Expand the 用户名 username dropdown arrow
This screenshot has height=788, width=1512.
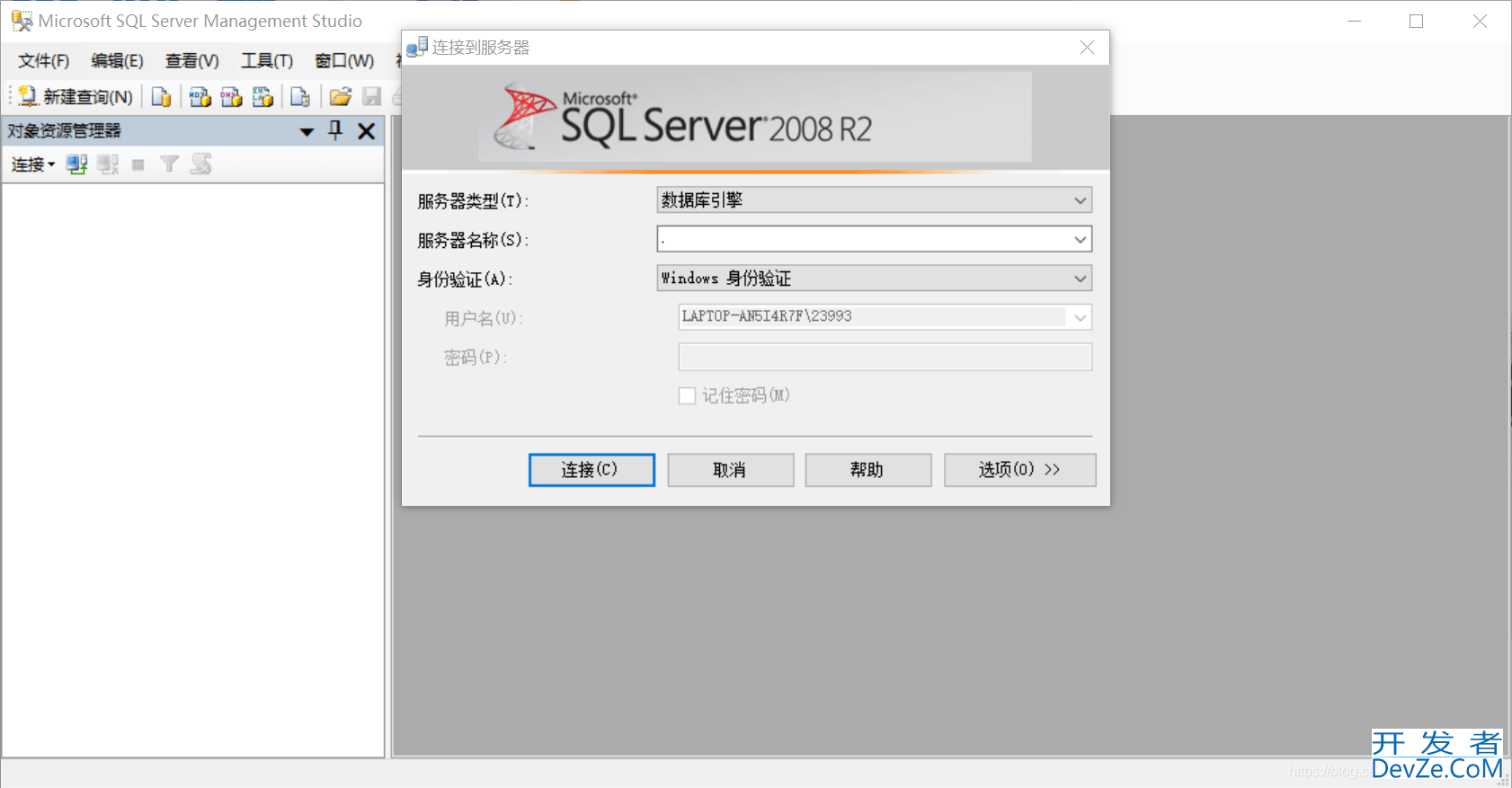pyautogui.click(x=1080, y=317)
